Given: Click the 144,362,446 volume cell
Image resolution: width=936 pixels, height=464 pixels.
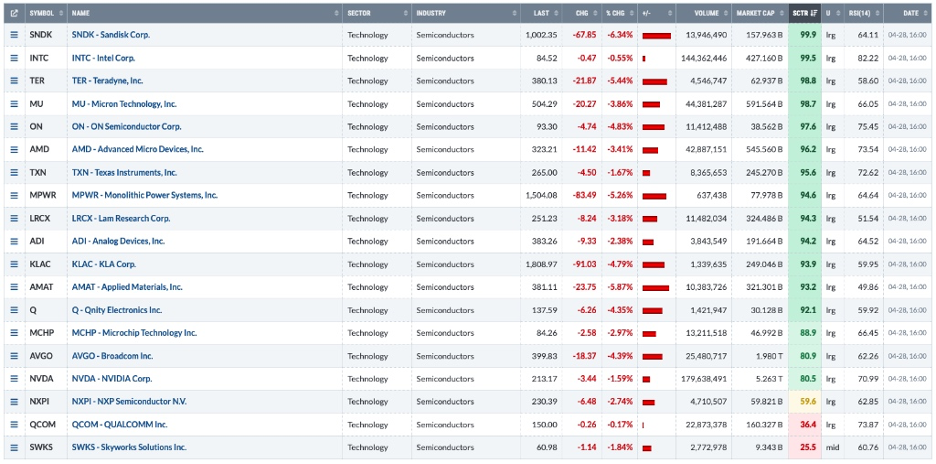Looking at the screenshot, I should 704,58.
